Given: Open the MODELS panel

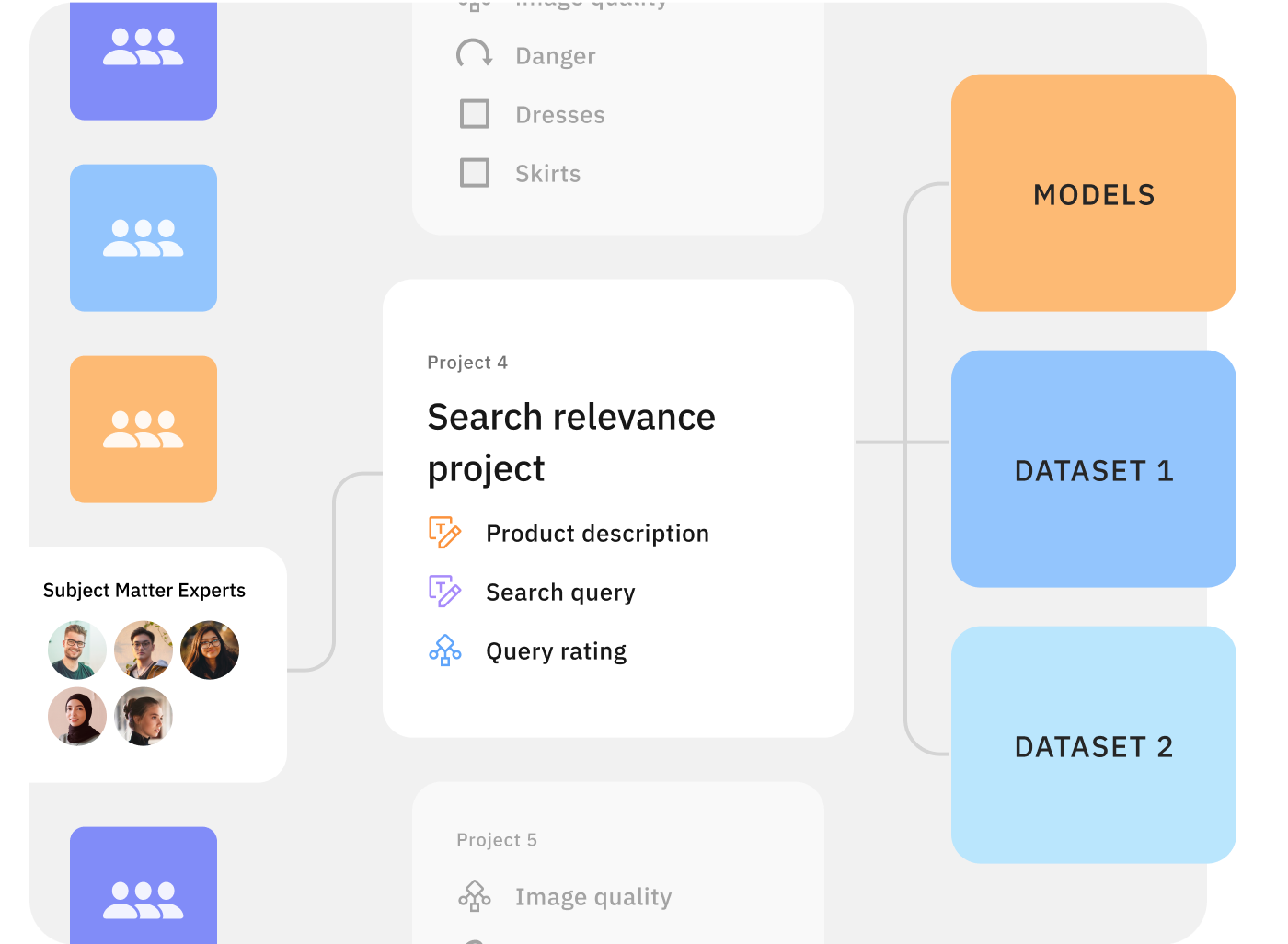Looking at the screenshot, I should tap(1093, 194).
